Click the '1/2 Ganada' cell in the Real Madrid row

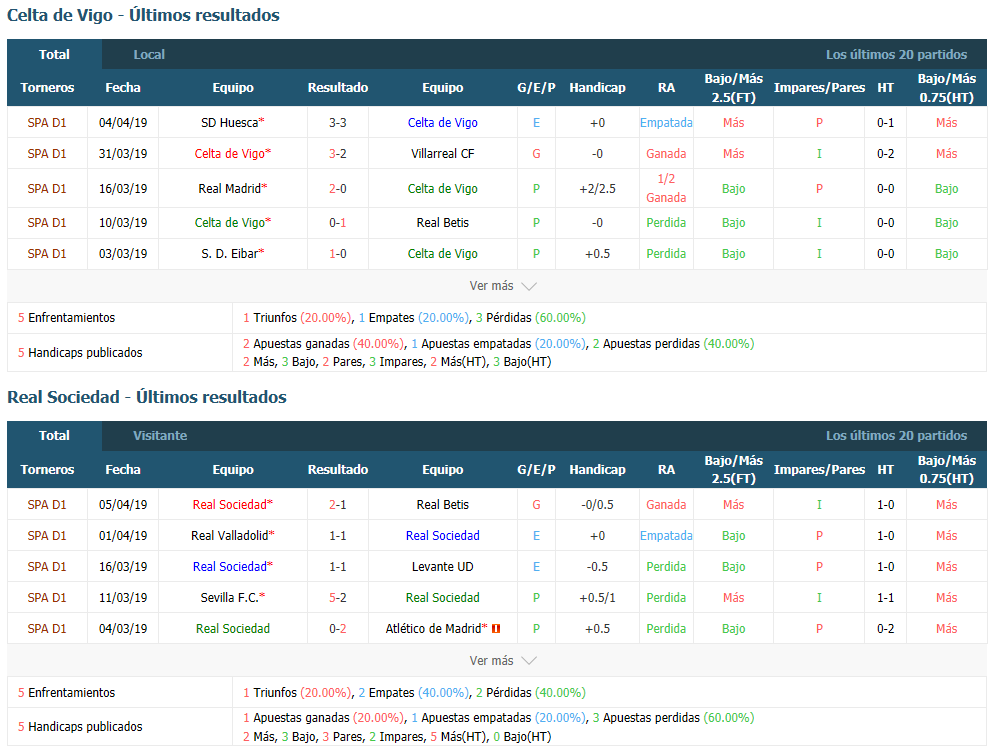coord(666,189)
